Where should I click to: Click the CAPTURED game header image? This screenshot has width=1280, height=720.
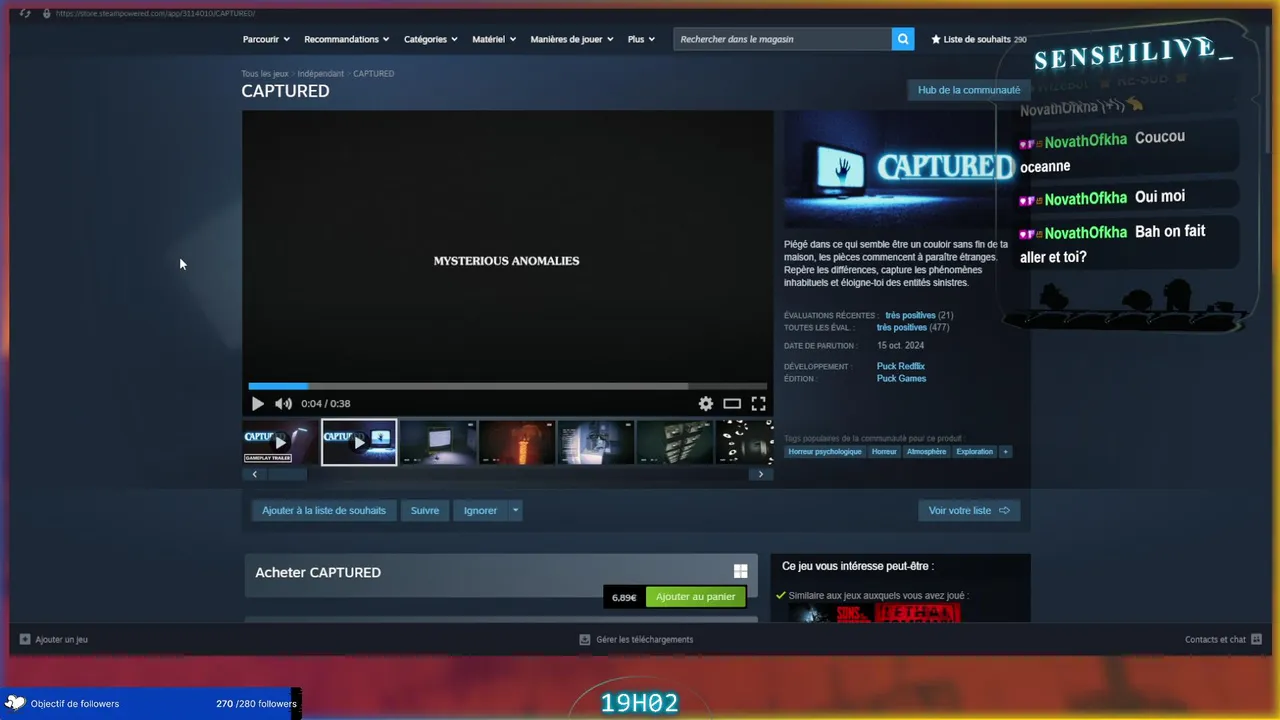coord(900,170)
